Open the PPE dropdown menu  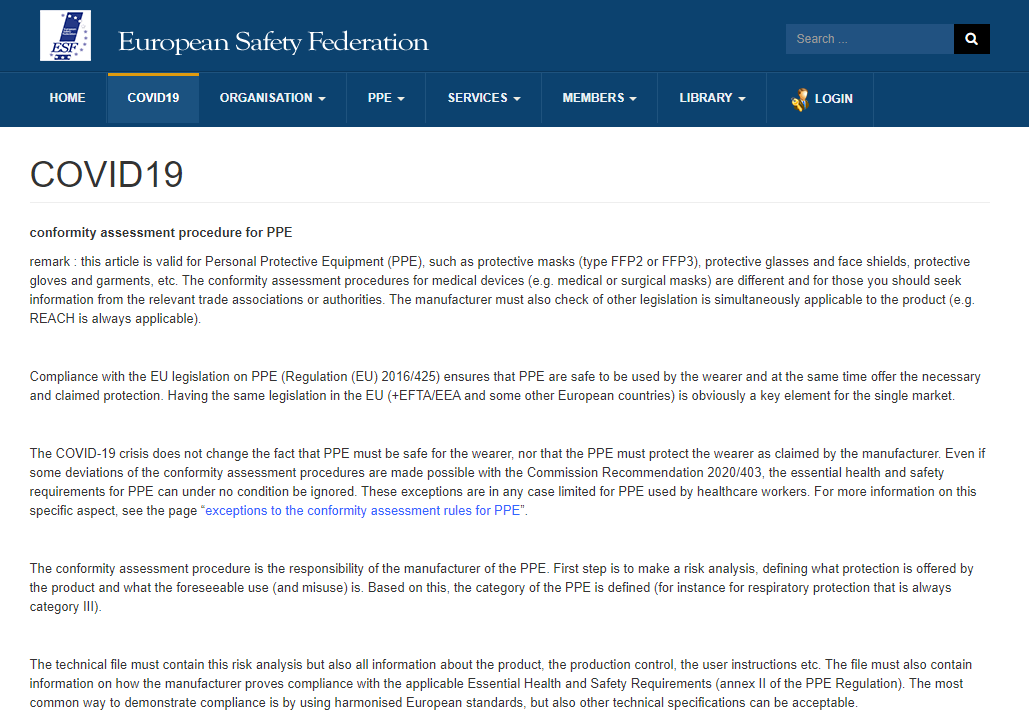386,98
